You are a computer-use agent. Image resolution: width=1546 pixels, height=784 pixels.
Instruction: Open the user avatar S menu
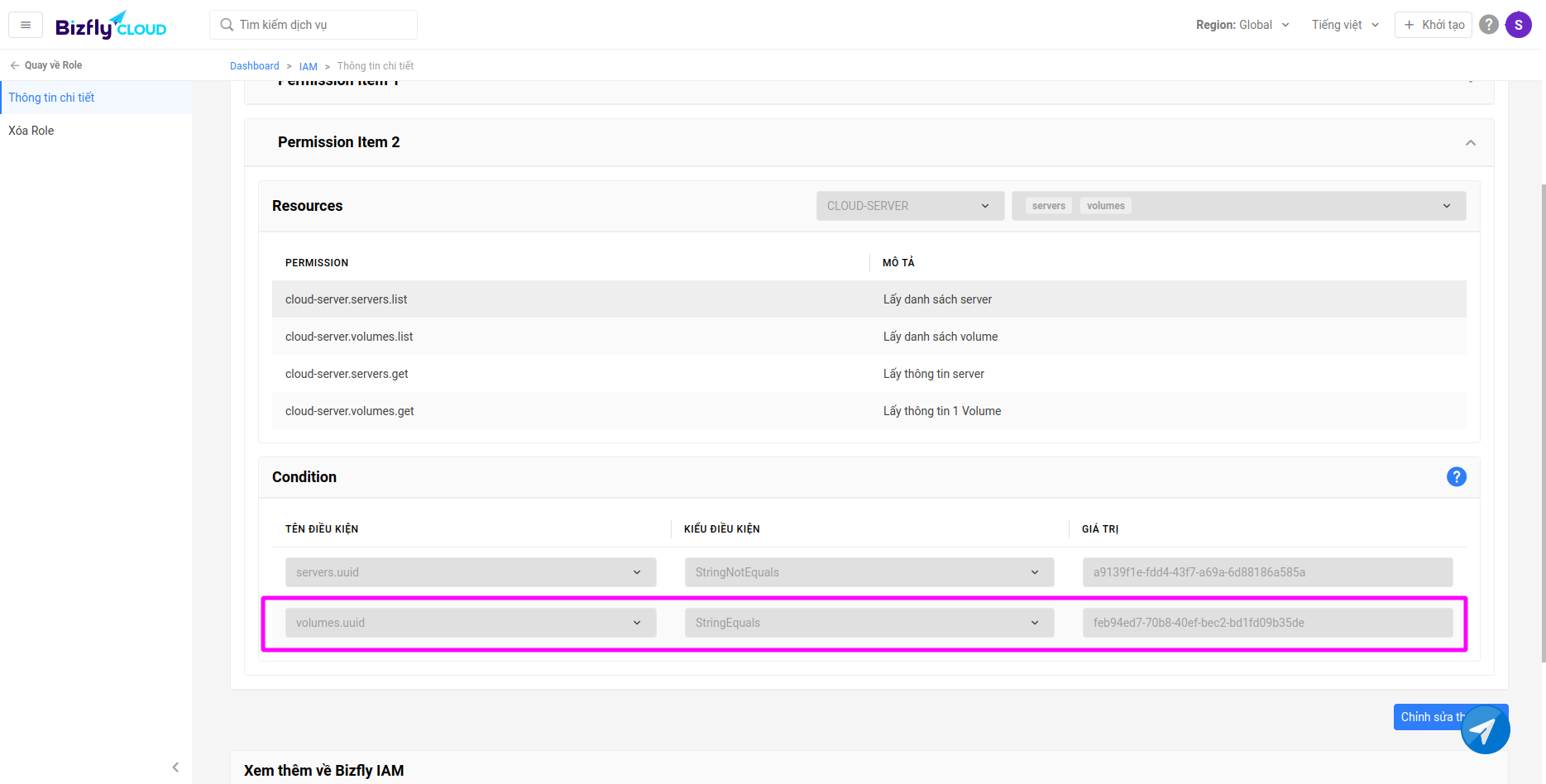click(x=1518, y=25)
